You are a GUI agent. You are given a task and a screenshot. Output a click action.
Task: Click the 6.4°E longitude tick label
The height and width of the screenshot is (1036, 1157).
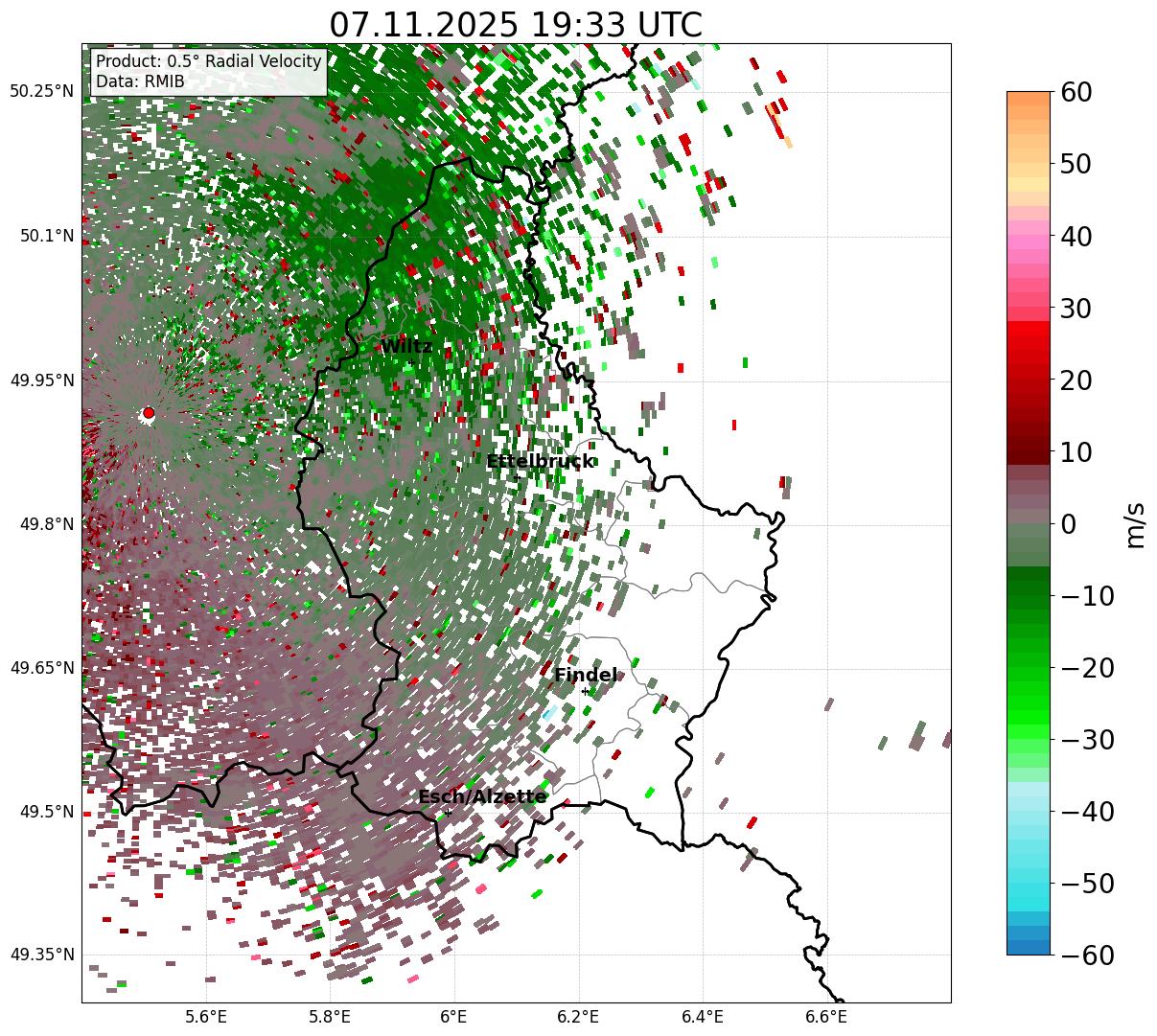703,1016
